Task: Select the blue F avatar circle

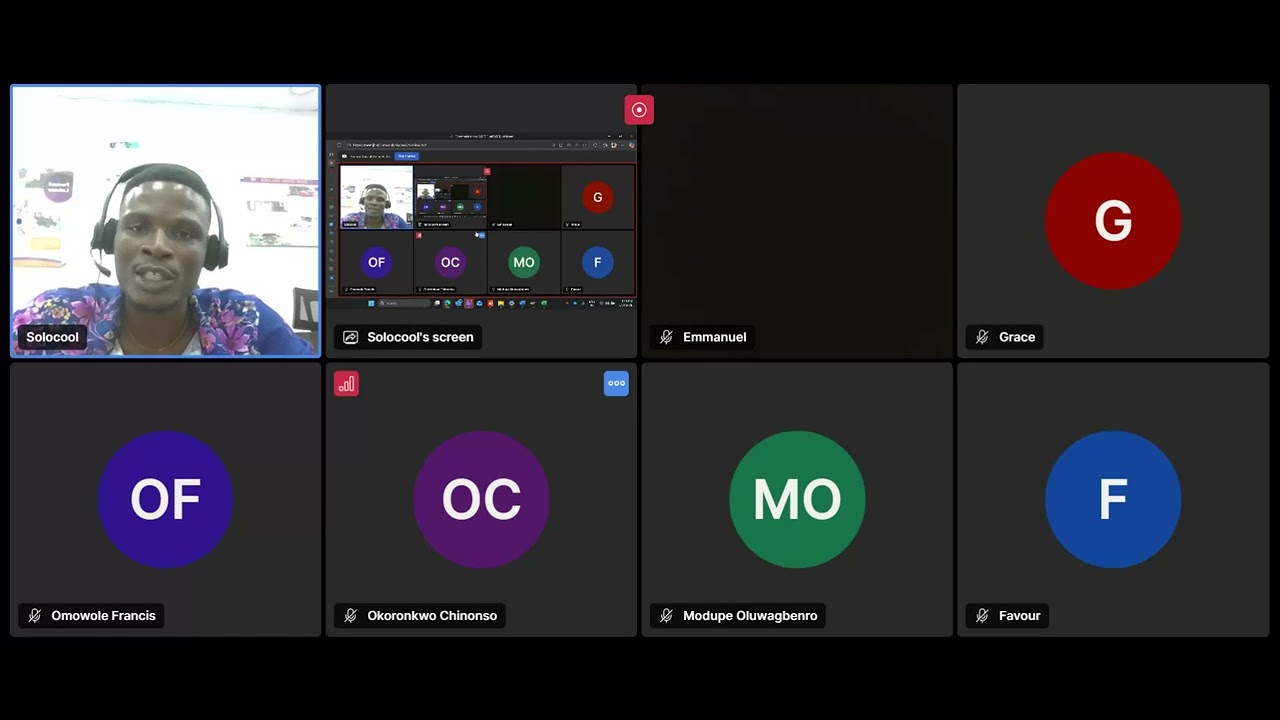Action: tap(1113, 499)
